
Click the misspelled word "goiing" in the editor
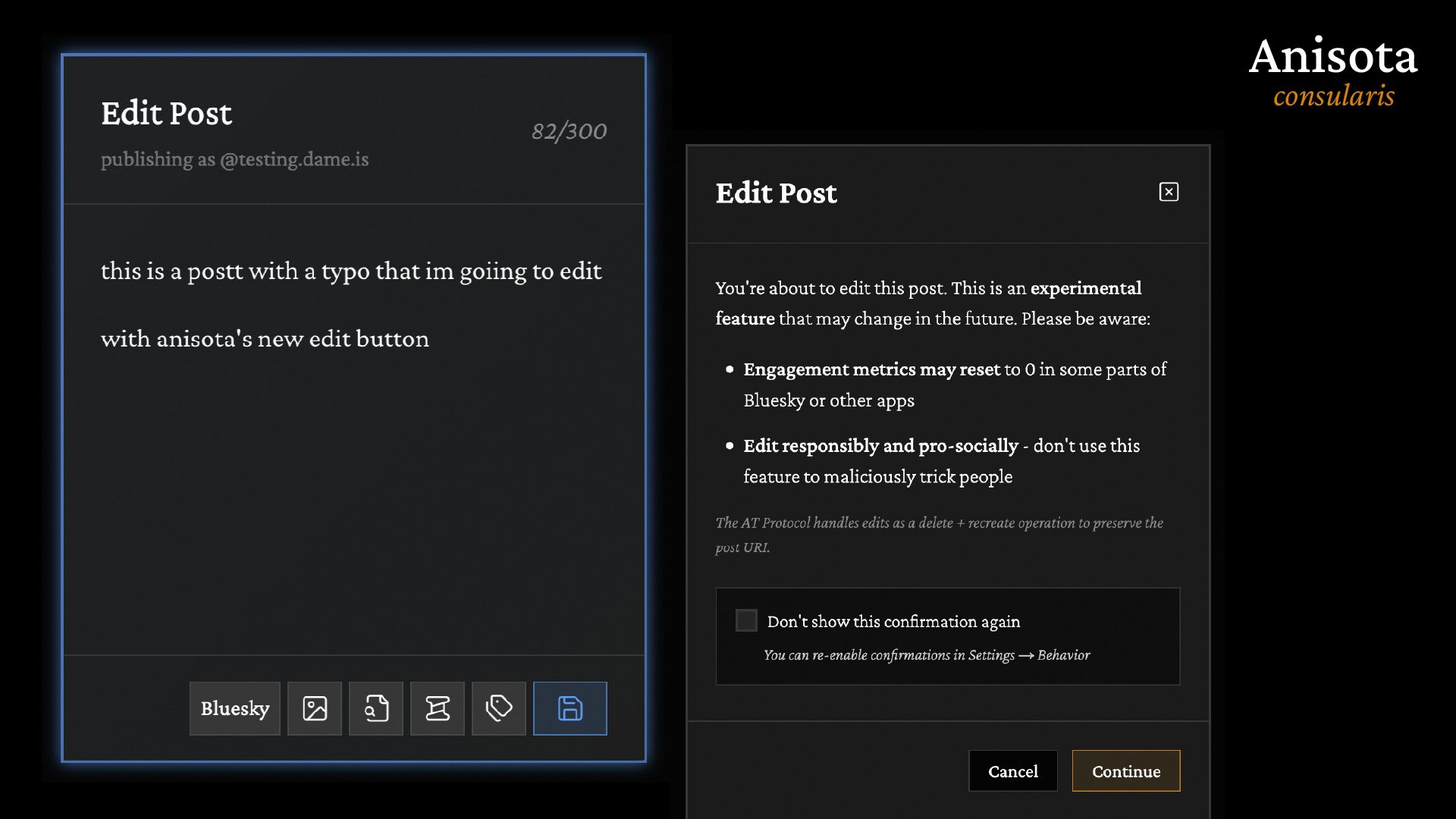click(493, 271)
